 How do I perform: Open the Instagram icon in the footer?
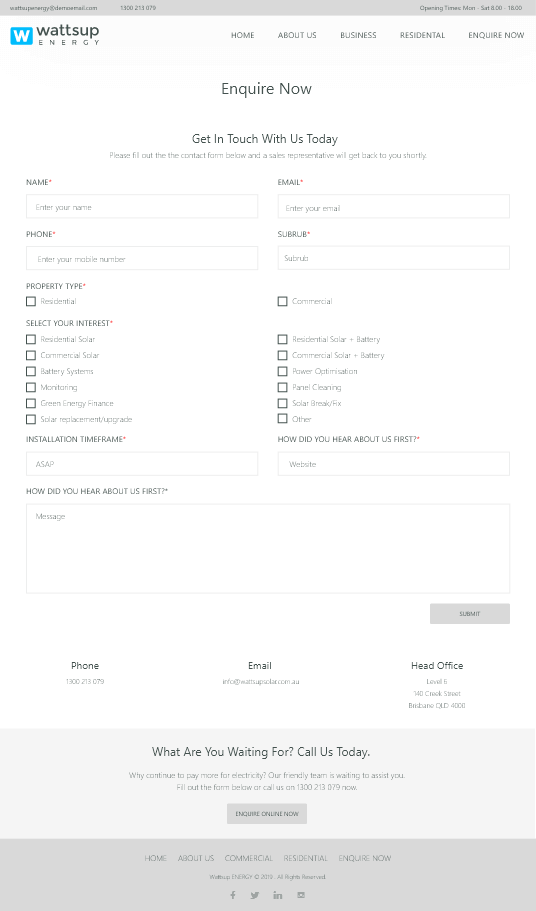click(x=301, y=895)
